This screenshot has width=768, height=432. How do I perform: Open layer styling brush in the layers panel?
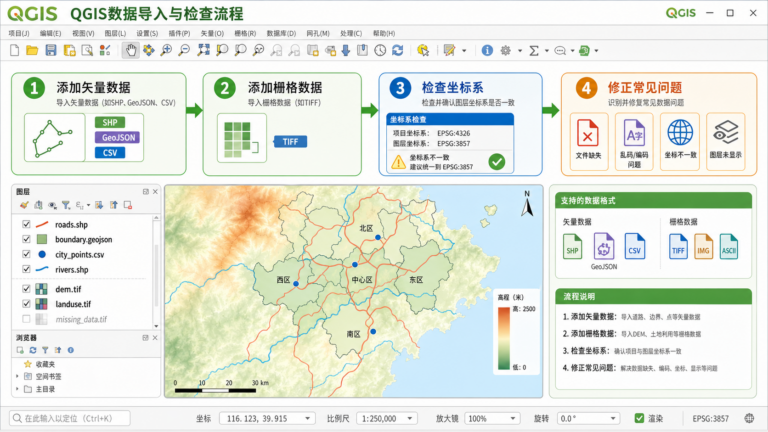tap(24, 205)
